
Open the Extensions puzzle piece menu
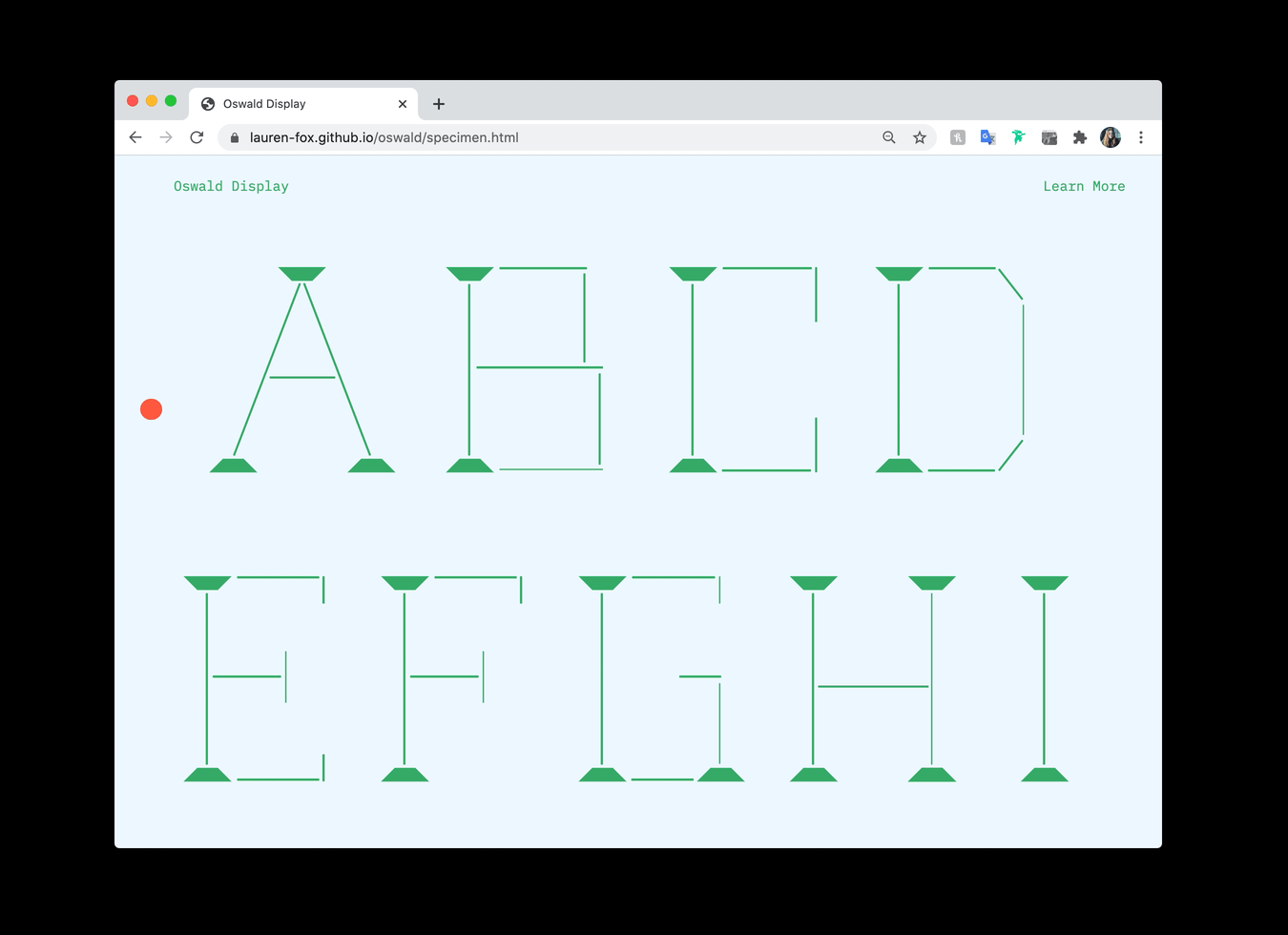[x=1080, y=137]
